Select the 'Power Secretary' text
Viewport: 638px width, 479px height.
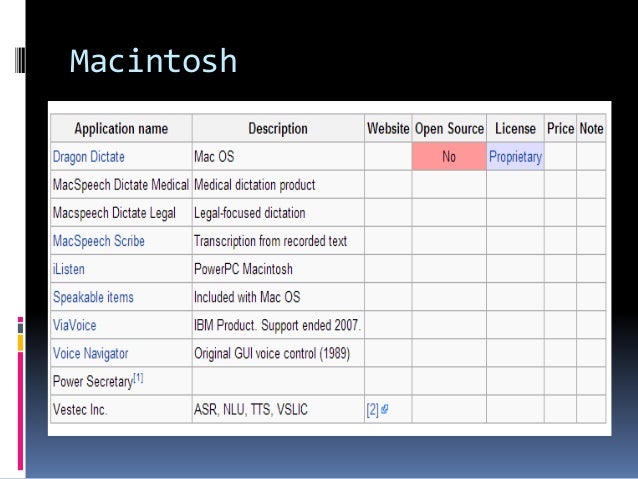click(93, 382)
